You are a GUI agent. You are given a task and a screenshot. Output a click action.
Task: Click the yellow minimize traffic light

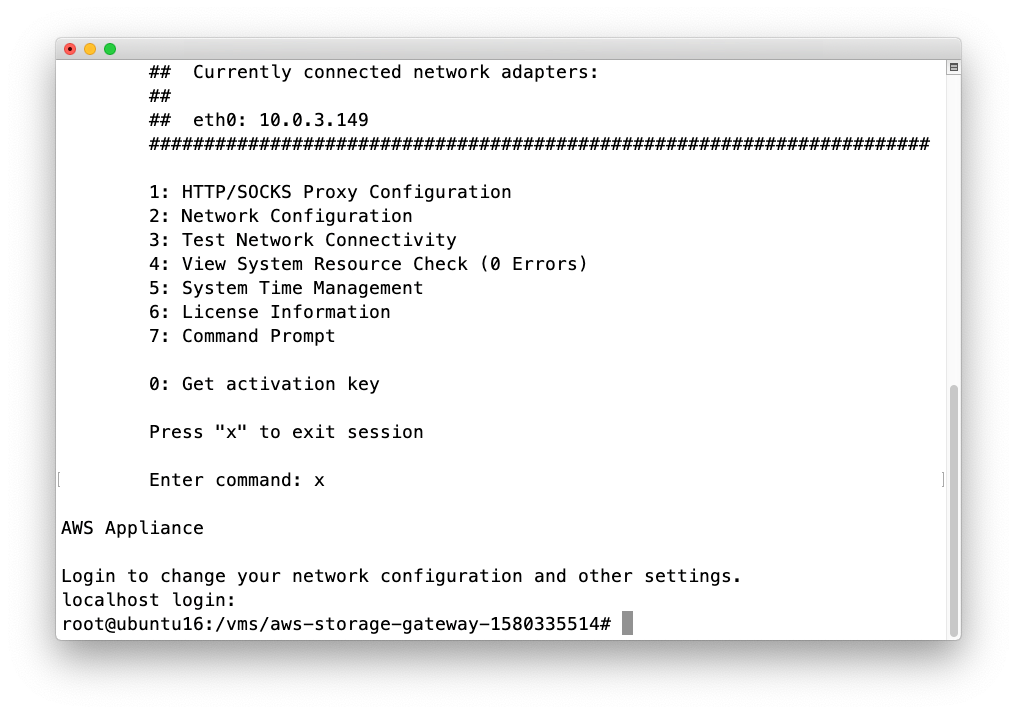pos(90,48)
